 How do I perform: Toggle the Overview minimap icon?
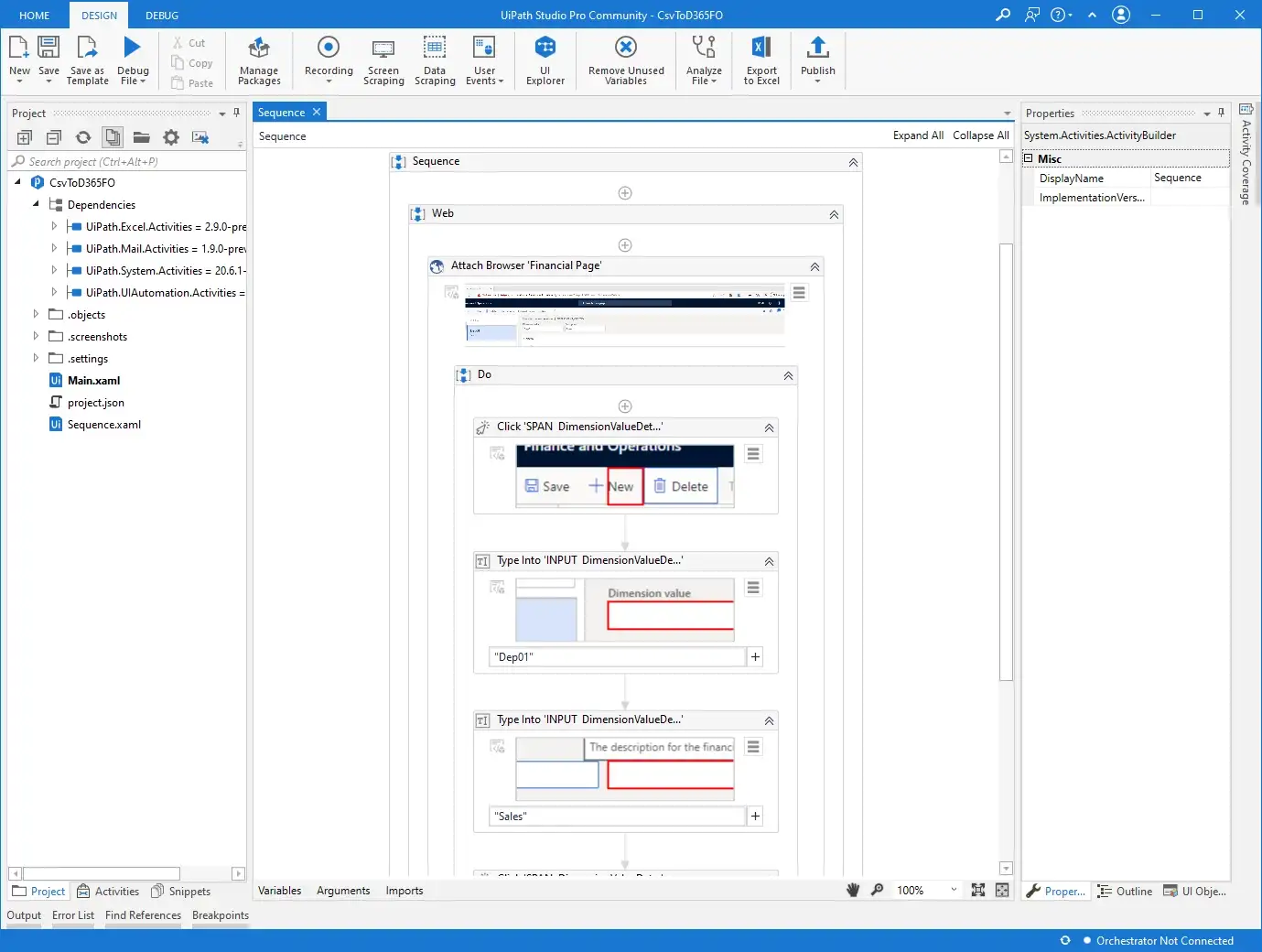[x=1002, y=890]
